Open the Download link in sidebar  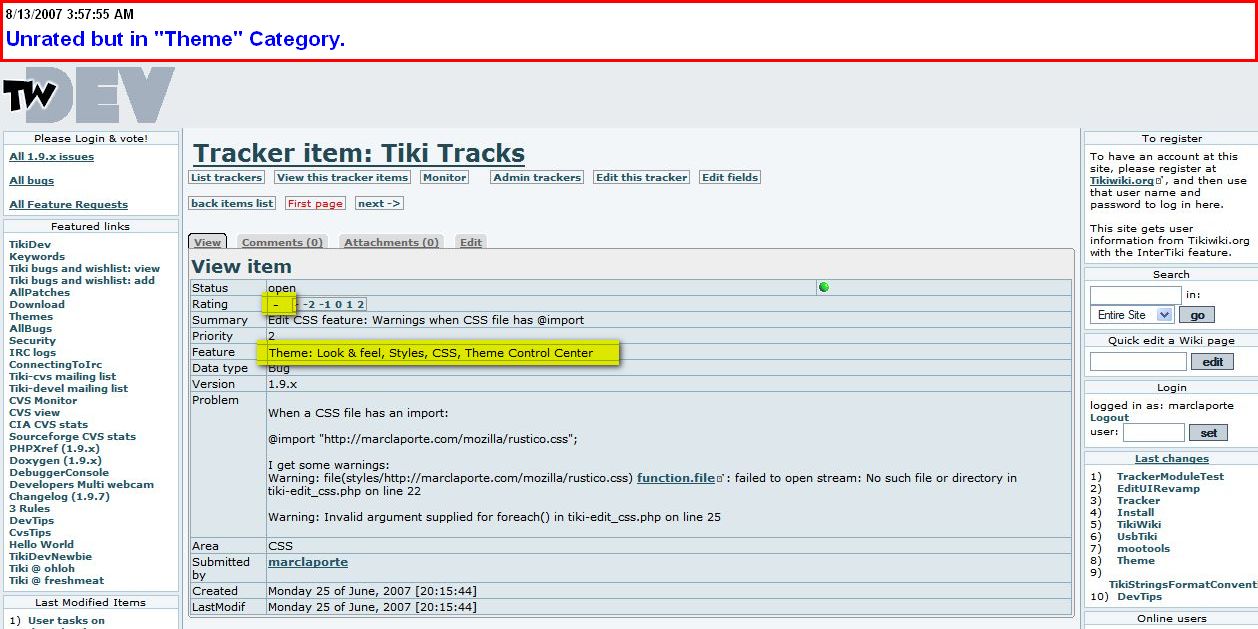click(37, 305)
